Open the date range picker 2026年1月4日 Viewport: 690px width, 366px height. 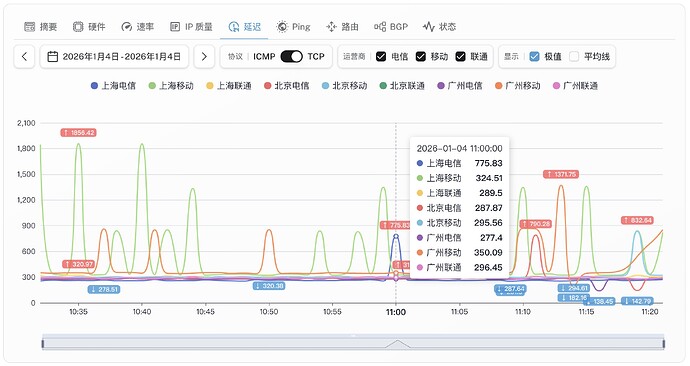point(114,56)
